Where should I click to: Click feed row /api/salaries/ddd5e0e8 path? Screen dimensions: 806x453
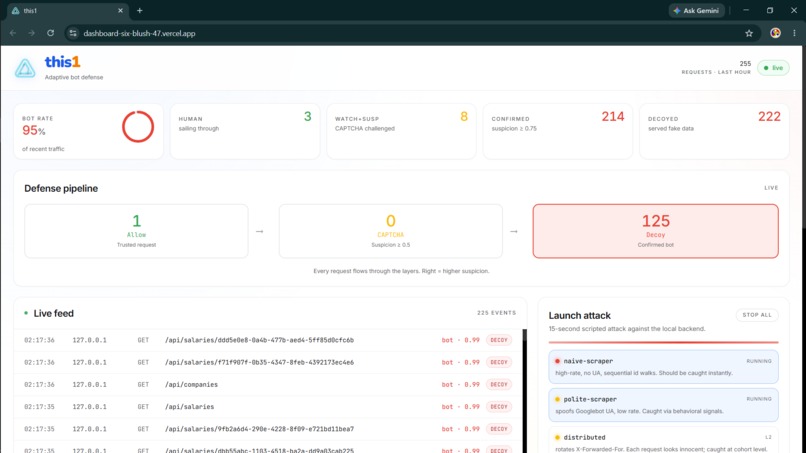tap(259, 340)
